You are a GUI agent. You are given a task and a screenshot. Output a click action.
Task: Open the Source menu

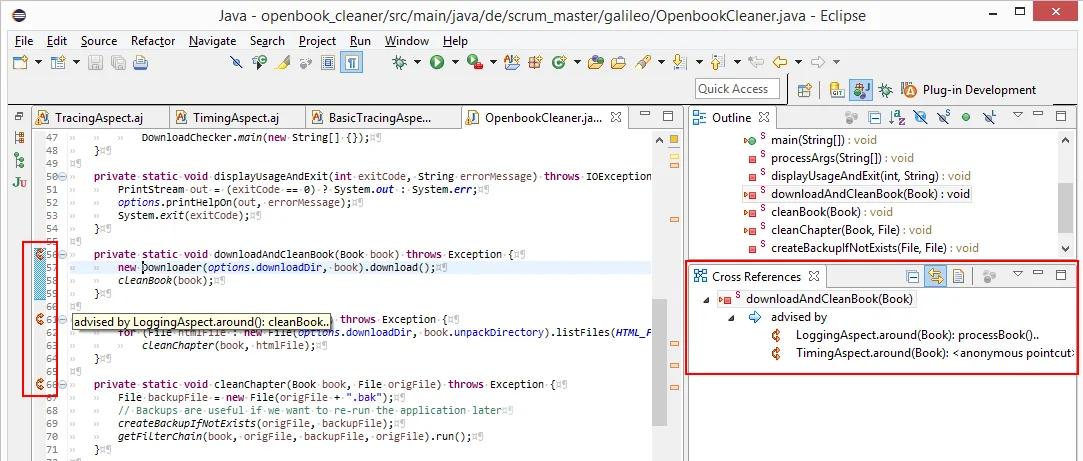[x=99, y=41]
